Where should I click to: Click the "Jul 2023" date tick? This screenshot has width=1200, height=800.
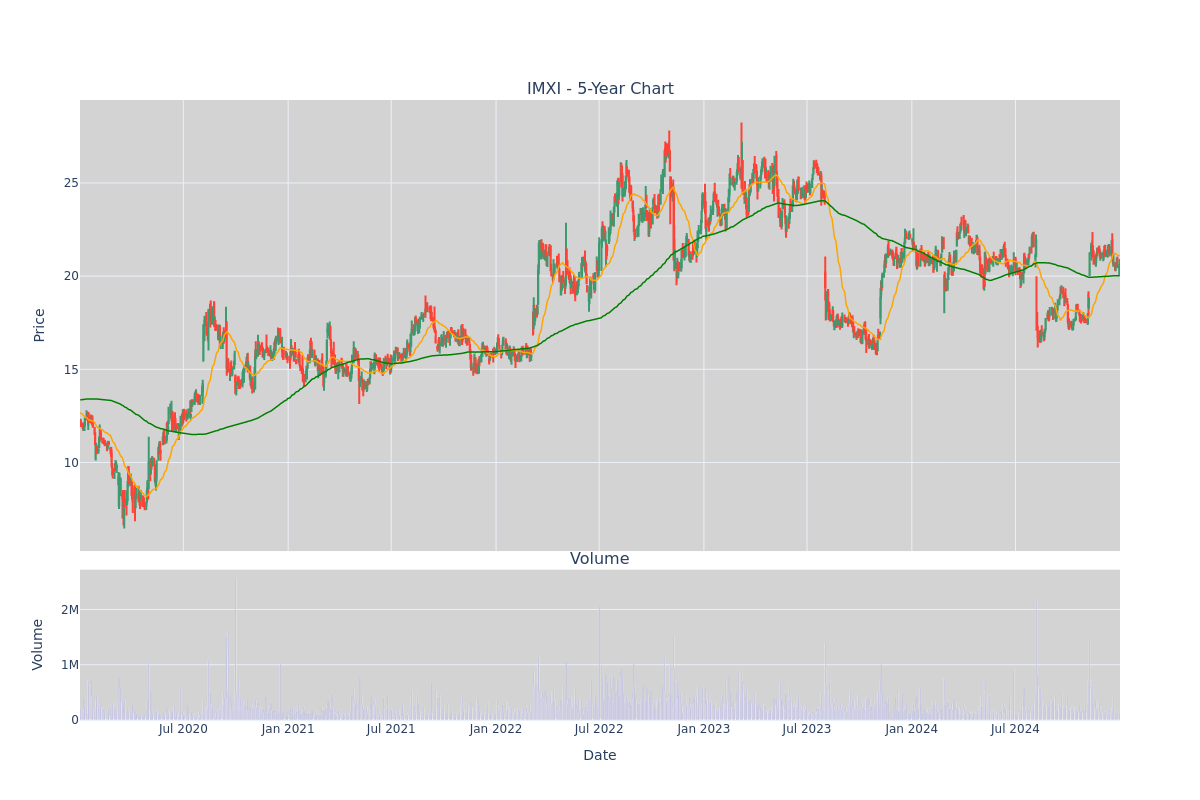tap(807, 729)
